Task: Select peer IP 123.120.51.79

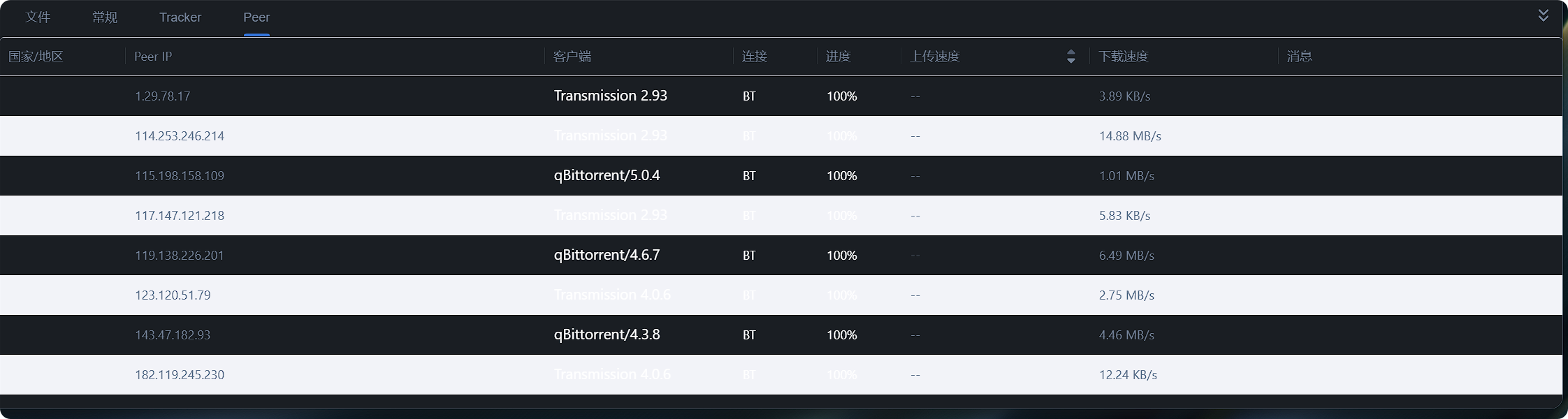Action: point(173,295)
